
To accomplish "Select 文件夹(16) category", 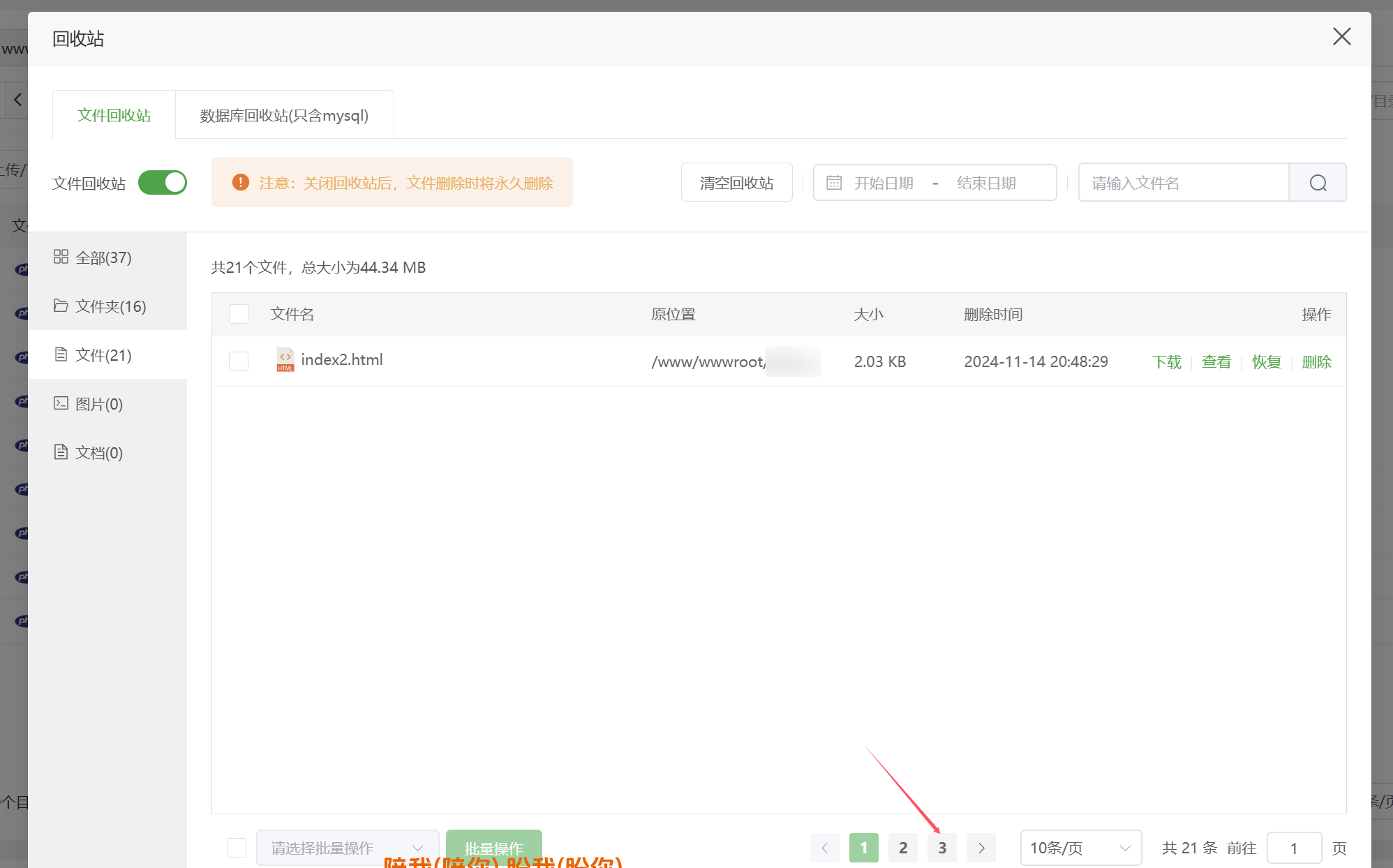I will pyautogui.click(x=107, y=306).
